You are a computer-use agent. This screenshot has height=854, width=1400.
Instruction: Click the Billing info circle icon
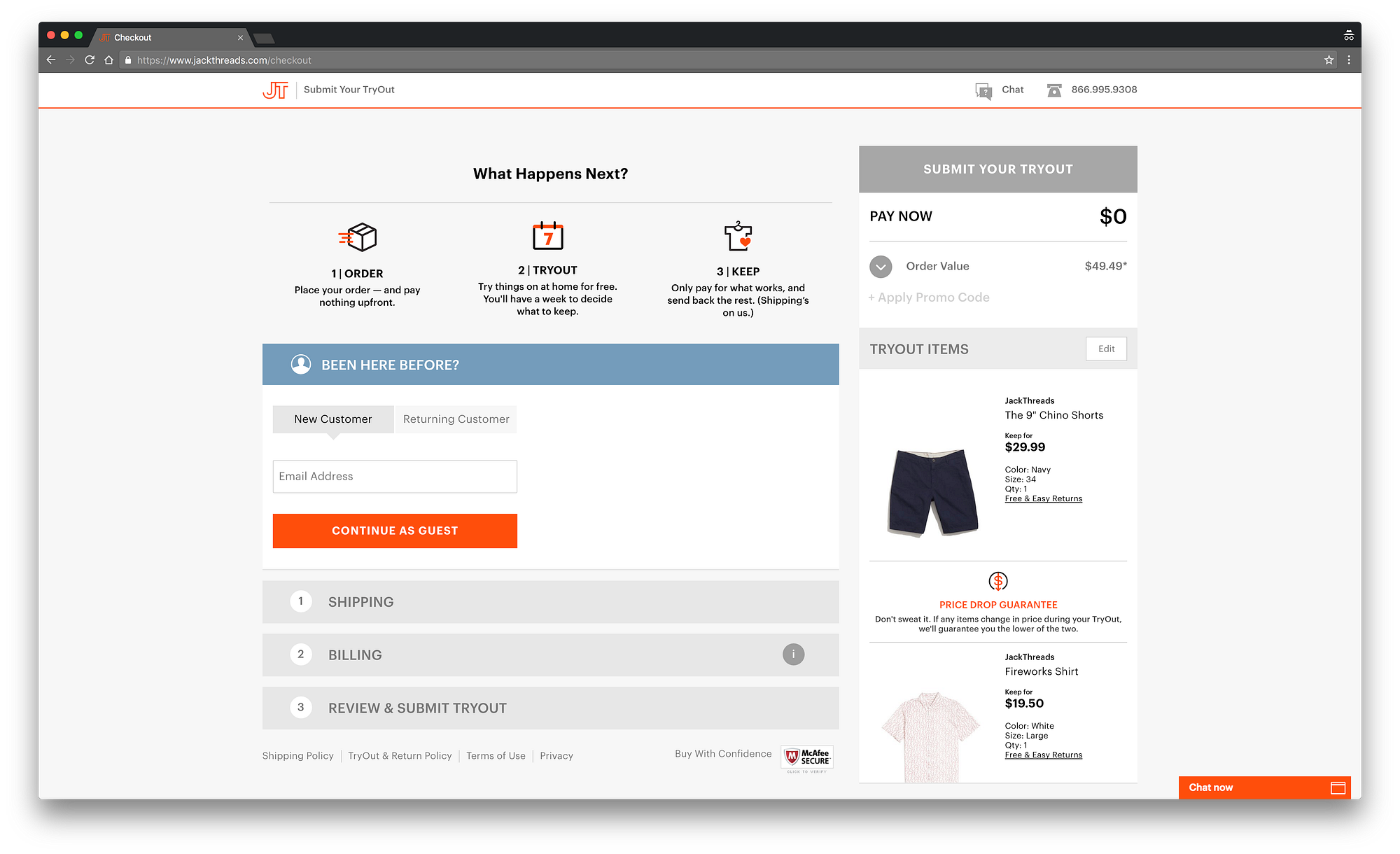[x=793, y=654]
